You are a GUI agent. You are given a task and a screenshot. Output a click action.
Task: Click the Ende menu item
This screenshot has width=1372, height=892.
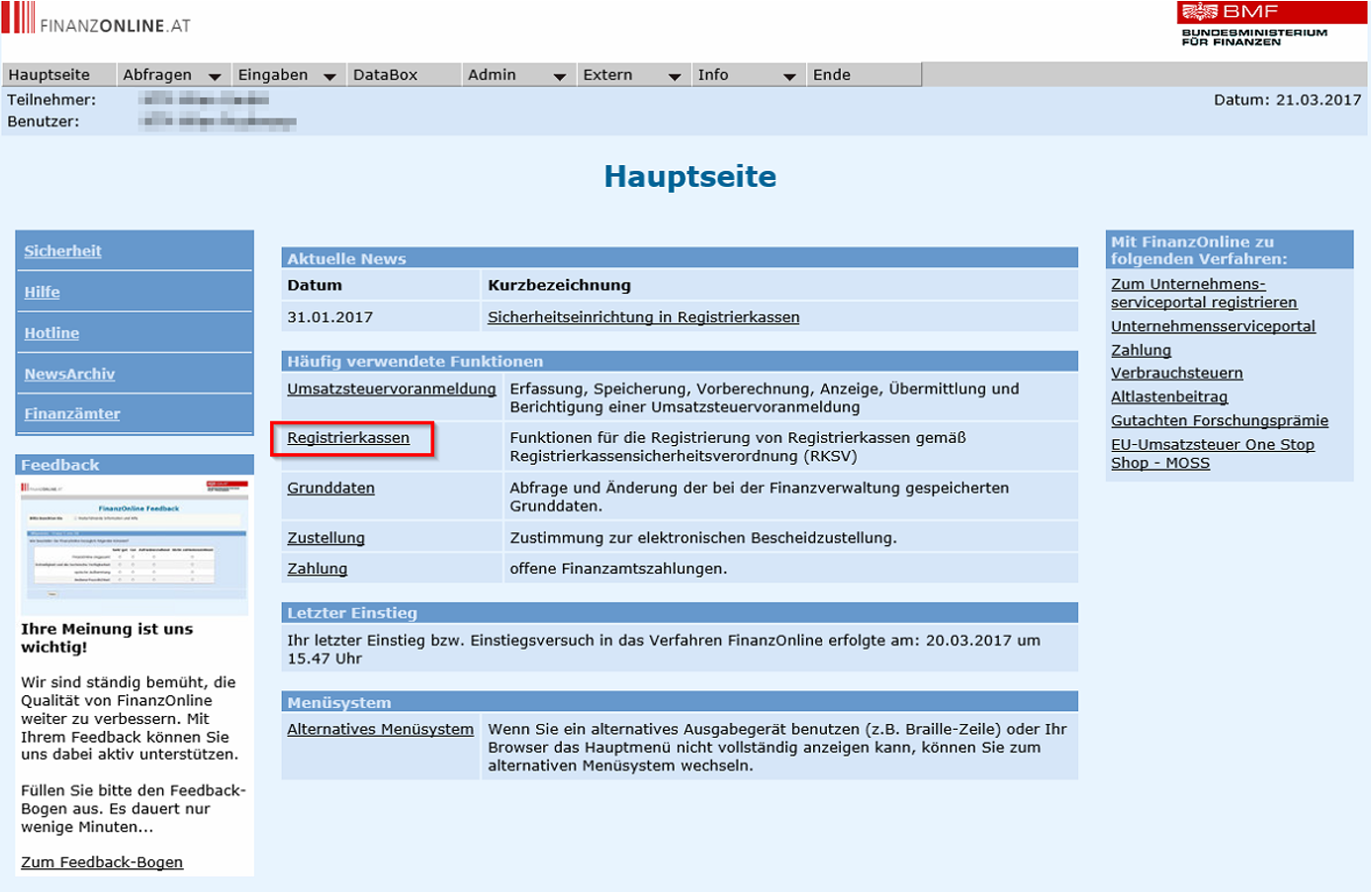832,75
